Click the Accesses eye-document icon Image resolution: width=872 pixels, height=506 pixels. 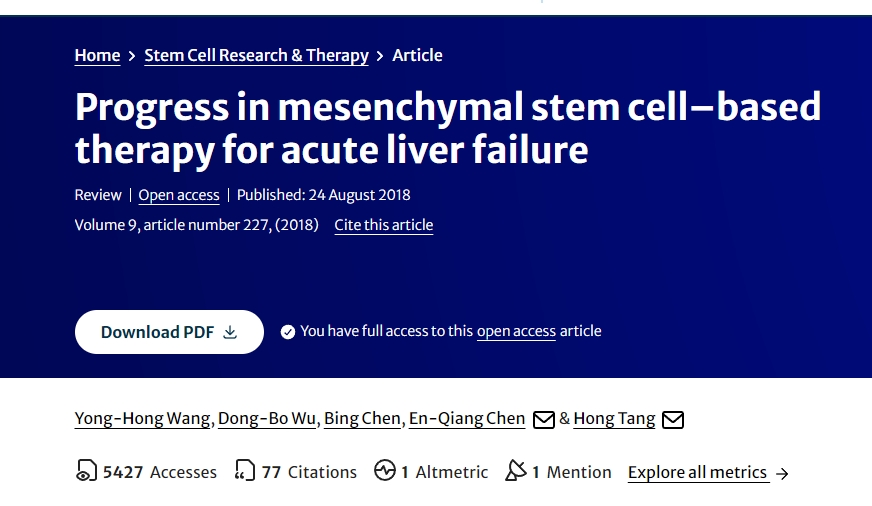pos(86,472)
